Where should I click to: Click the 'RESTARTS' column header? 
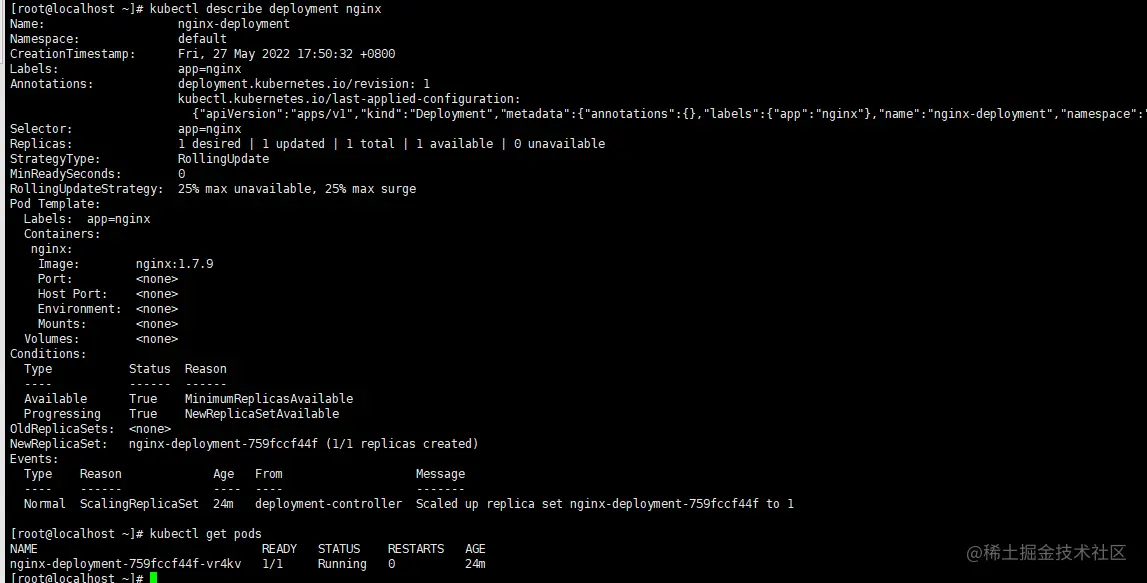coord(416,549)
